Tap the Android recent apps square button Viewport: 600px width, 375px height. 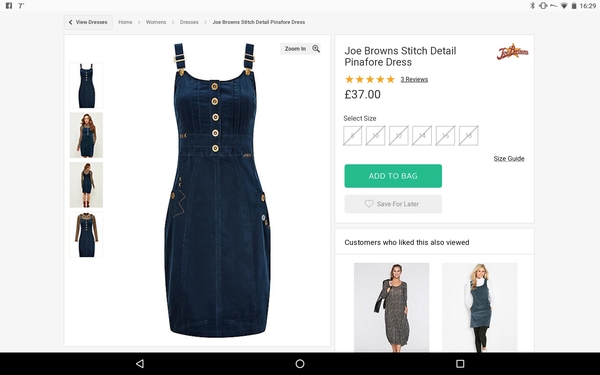(460, 364)
